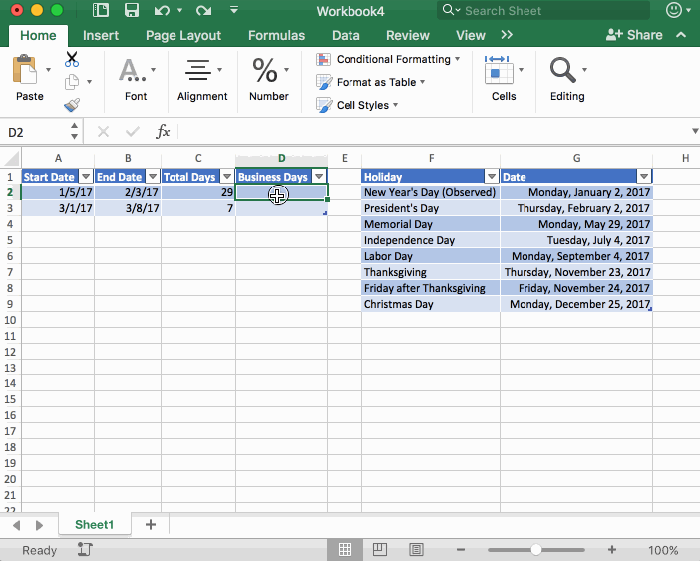Open the Start Date filter dropdown
Viewport: 700px width, 561px height.
tap(86, 177)
